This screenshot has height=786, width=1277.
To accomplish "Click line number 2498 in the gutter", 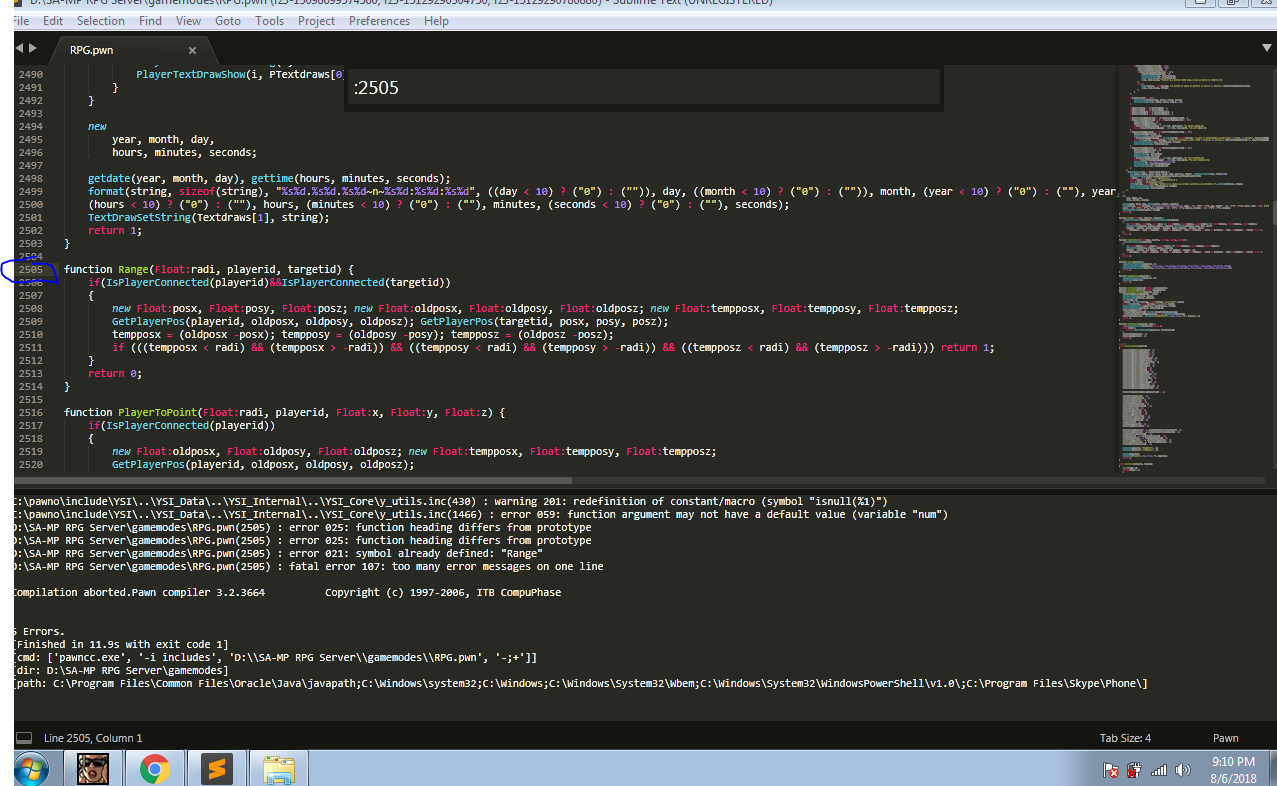I will click(x=31, y=178).
